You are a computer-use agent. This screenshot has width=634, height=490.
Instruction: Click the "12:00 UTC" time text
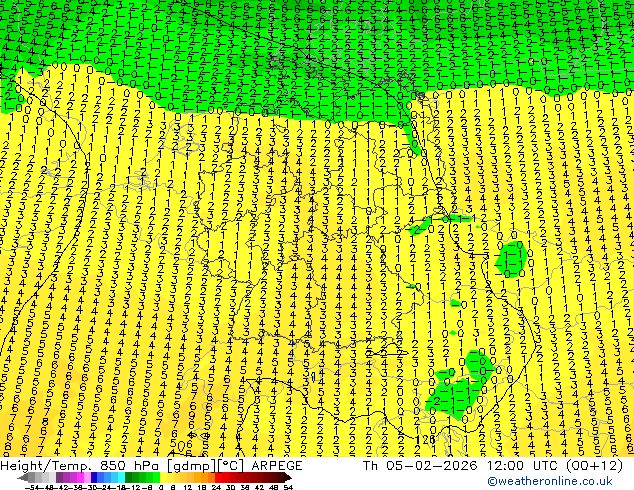[x=524, y=466]
